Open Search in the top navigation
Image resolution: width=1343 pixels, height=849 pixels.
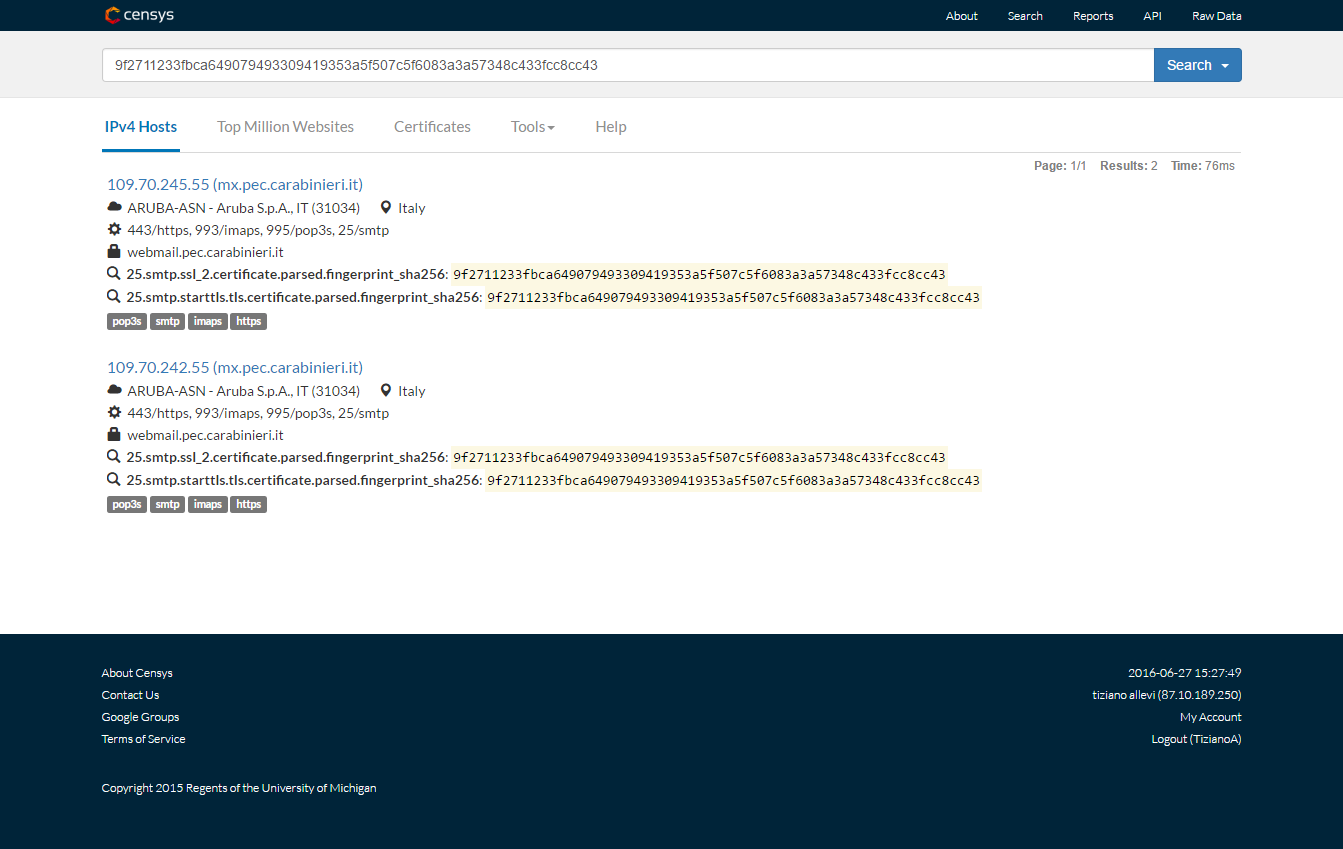point(1025,16)
